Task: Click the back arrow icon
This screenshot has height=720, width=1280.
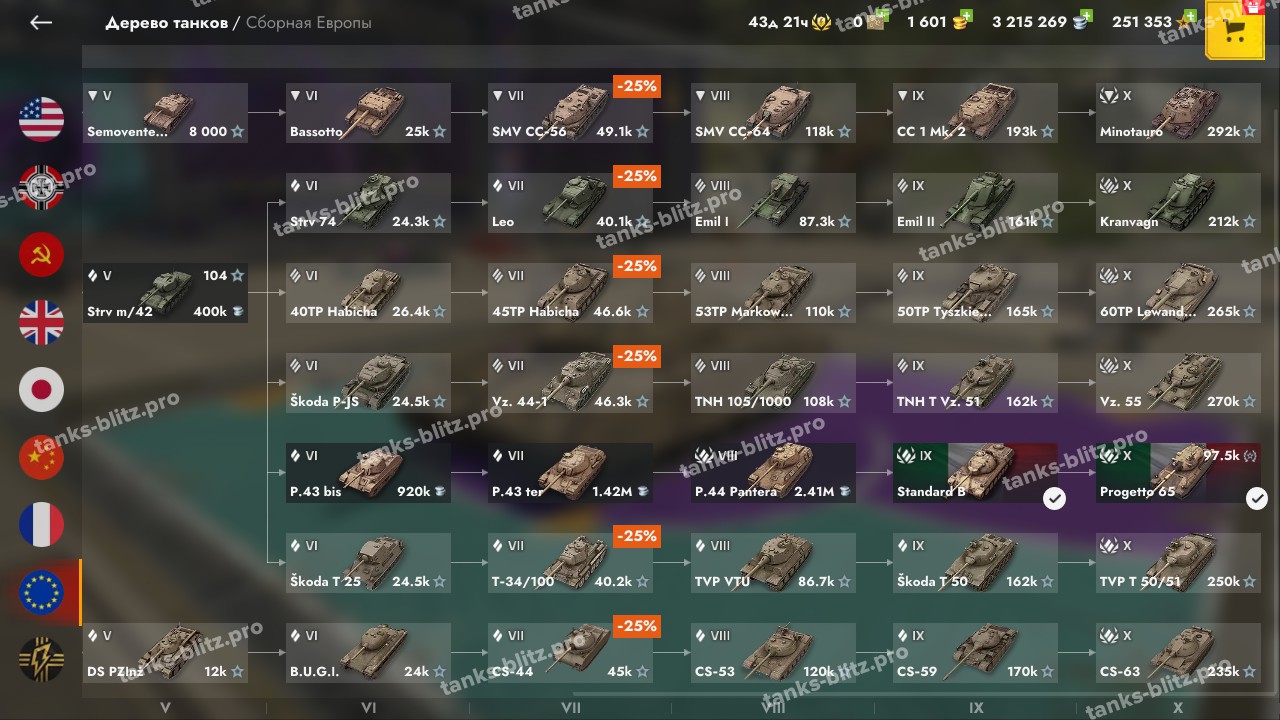Action: click(x=41, y=23)
